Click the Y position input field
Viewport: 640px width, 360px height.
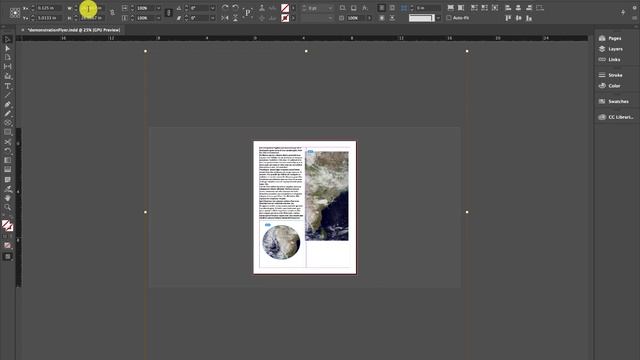pyautogui.click(x=50, y=18)
